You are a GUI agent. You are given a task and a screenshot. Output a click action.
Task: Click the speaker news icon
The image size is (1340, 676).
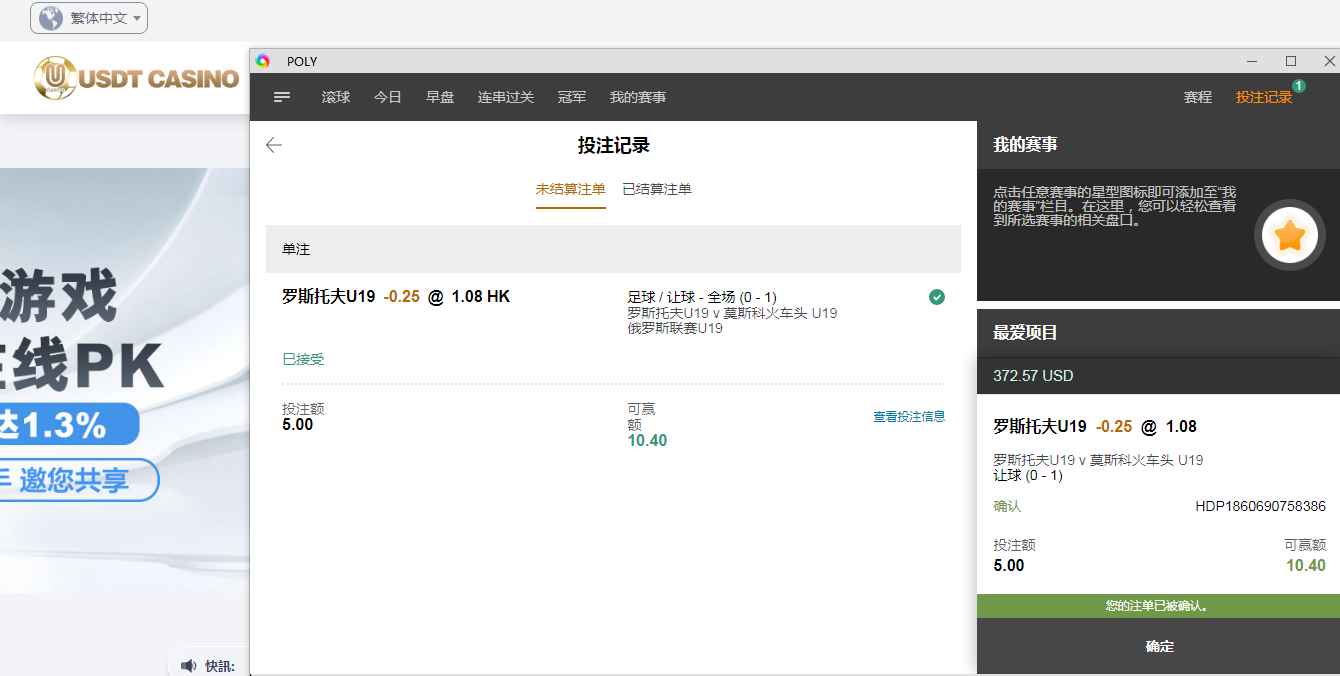click(189, 665)
